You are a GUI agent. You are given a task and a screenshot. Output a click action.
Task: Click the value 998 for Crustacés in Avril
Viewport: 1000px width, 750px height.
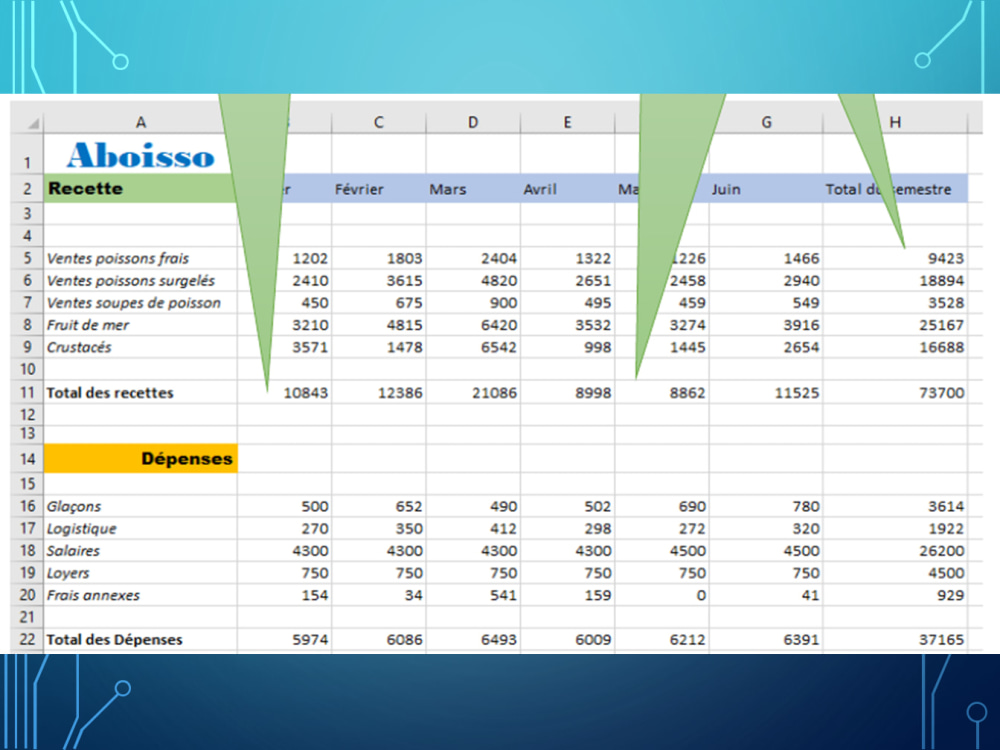[x=598, y=348]
